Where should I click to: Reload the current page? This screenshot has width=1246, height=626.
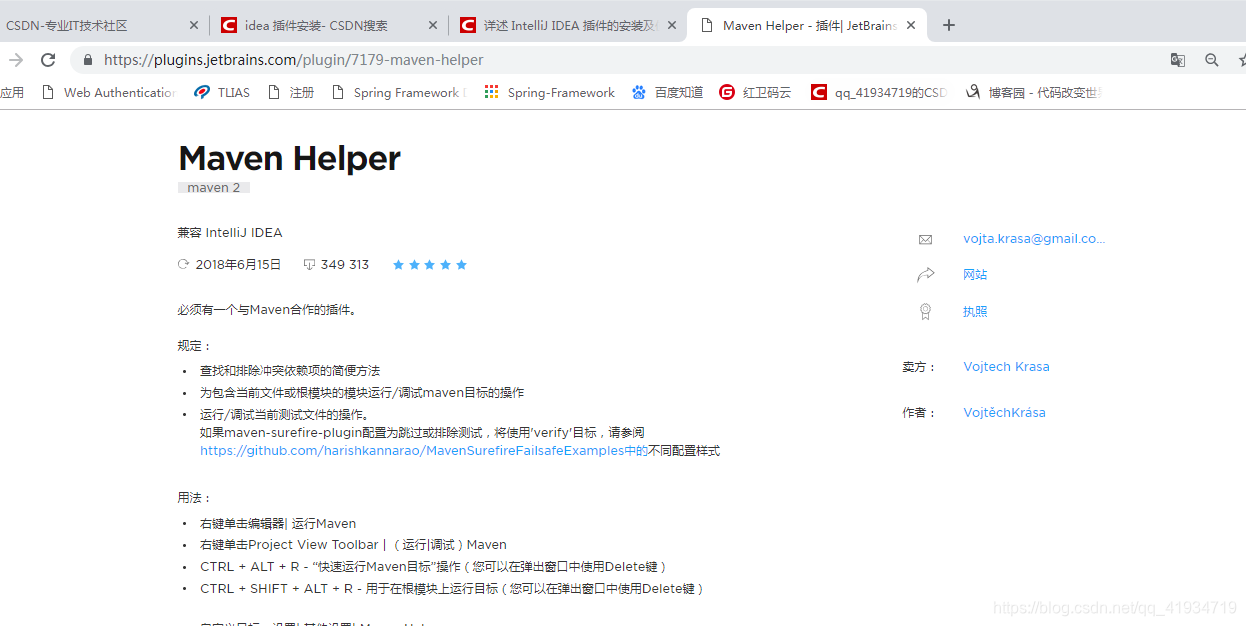click(x=48, y=60)
